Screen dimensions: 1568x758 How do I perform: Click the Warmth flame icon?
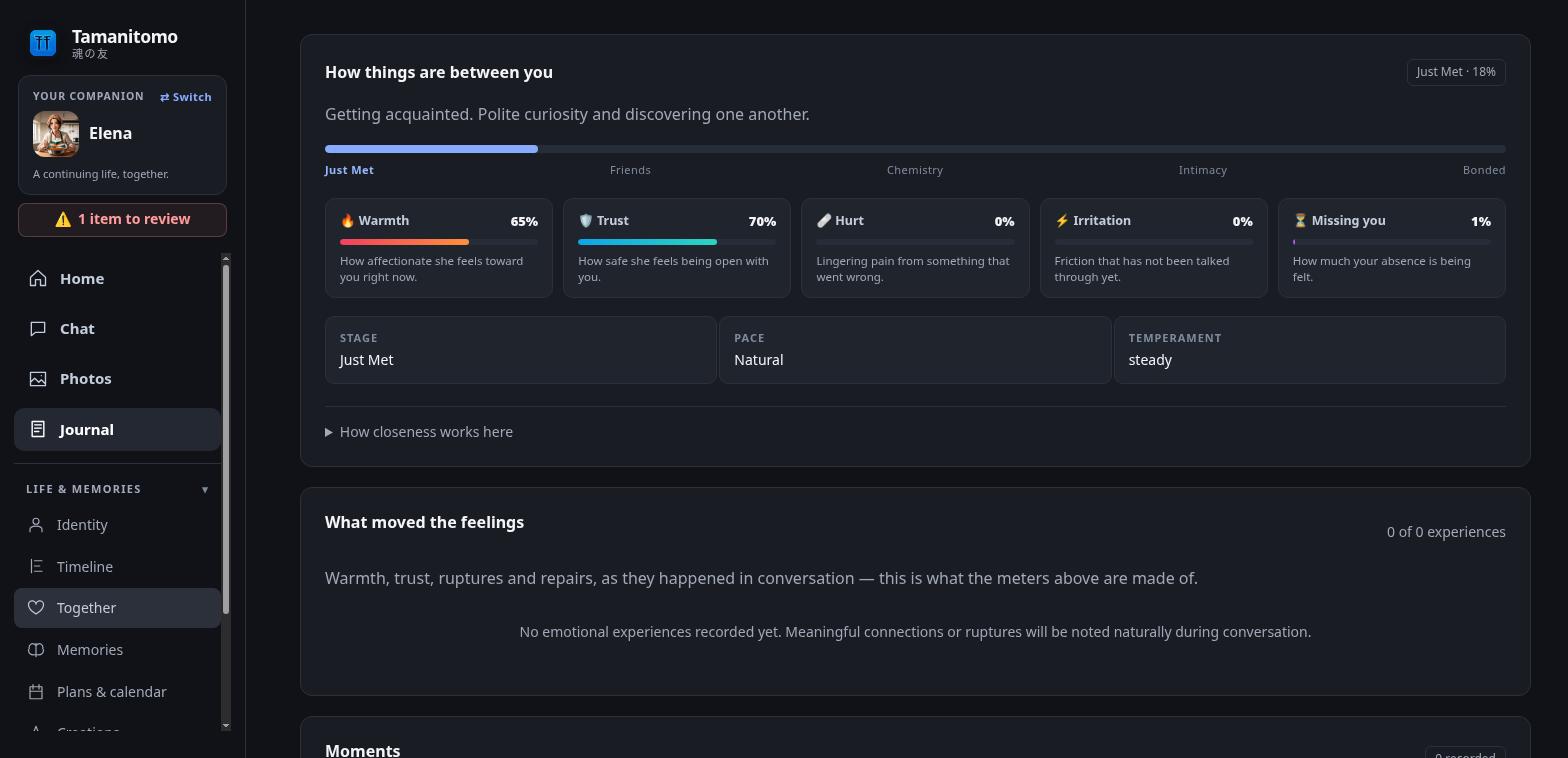(x=347, y=221)
